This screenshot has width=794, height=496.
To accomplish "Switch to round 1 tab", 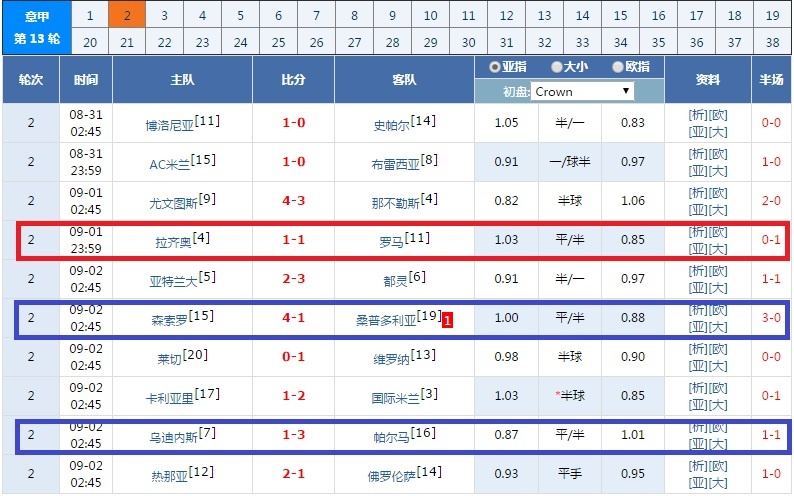I will [x=90, y=15].
